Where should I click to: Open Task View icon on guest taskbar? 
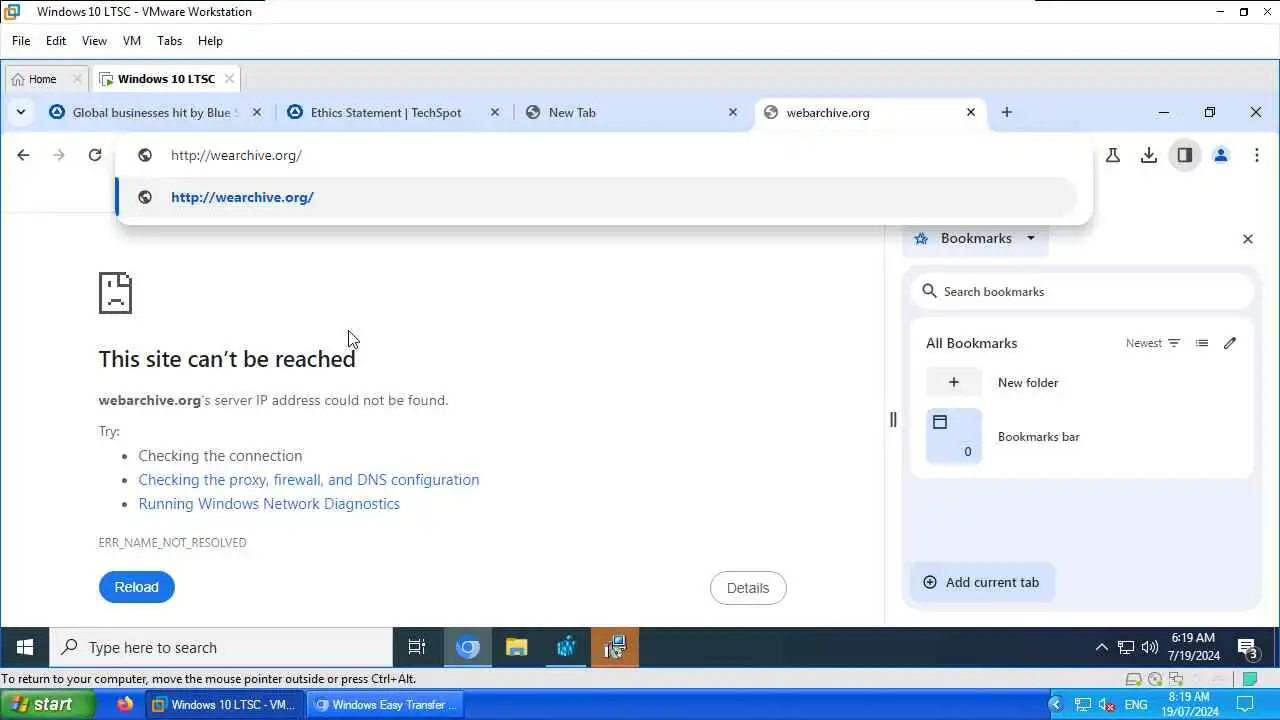click(417, 647)
